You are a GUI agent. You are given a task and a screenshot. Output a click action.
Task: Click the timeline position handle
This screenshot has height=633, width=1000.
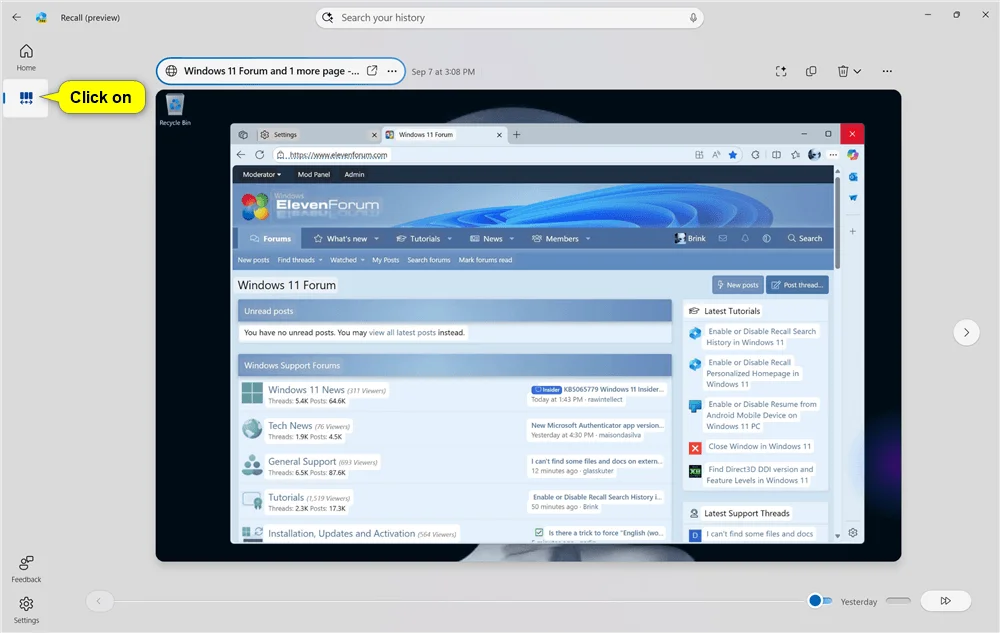coord(814,600)
